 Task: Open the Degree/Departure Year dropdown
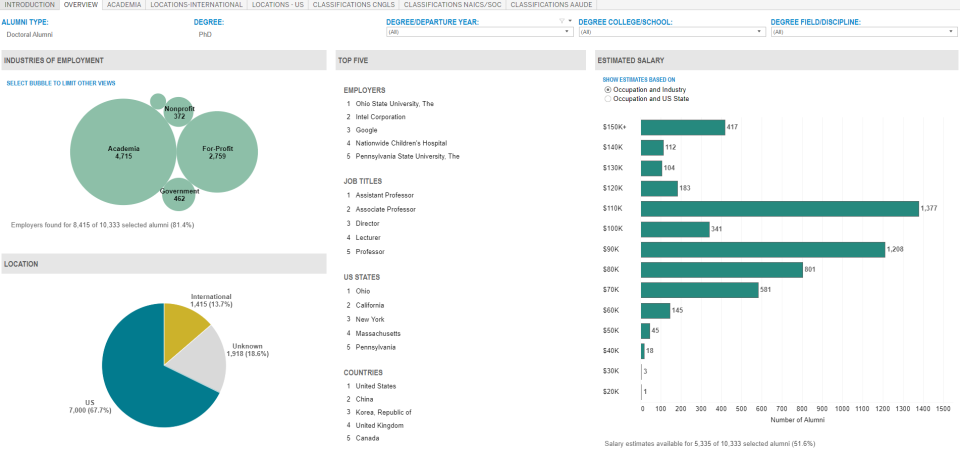[480, 32]
